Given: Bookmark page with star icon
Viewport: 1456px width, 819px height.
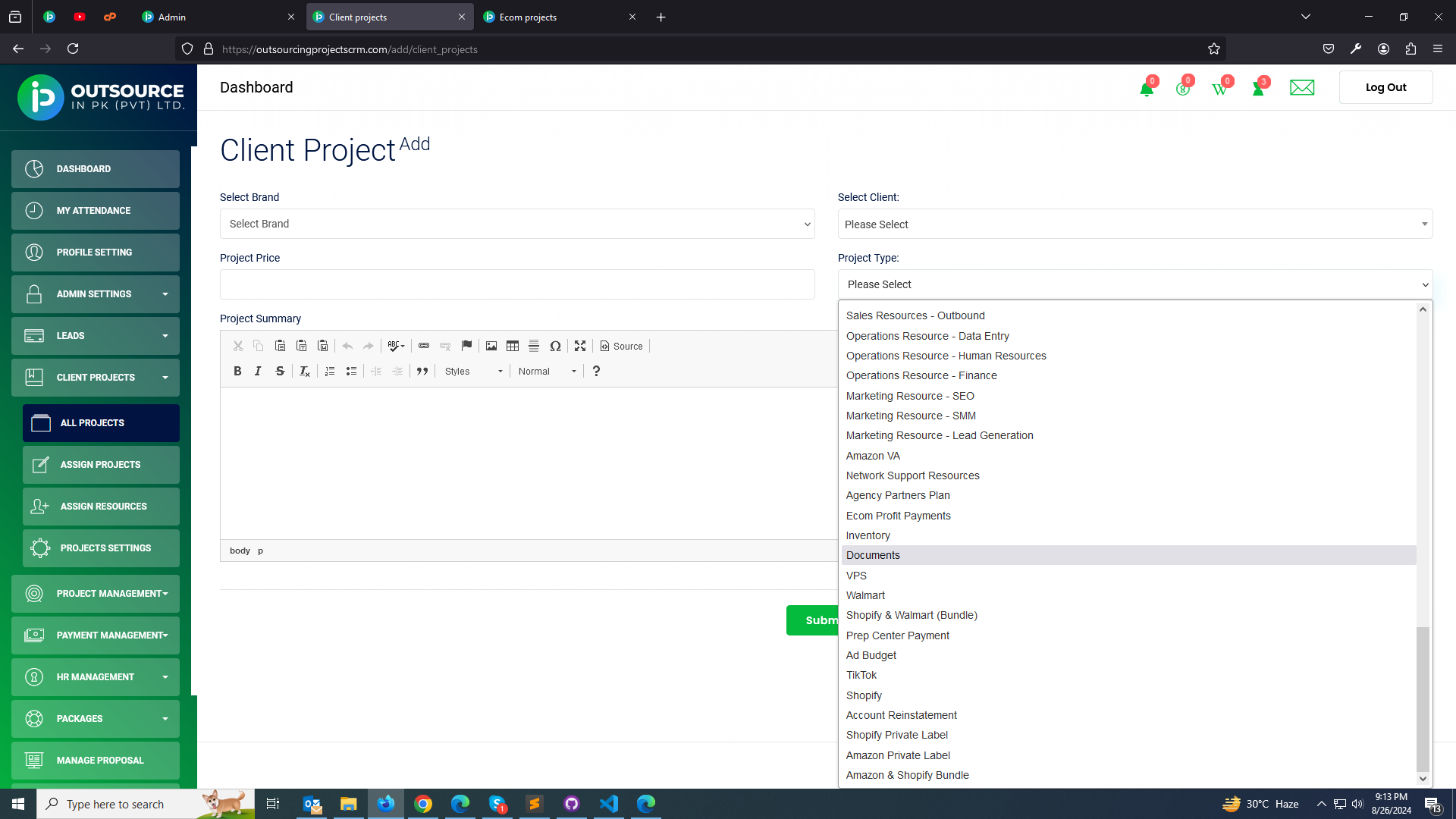Looking at the screenshot, I should click(x=1213, y=49).
